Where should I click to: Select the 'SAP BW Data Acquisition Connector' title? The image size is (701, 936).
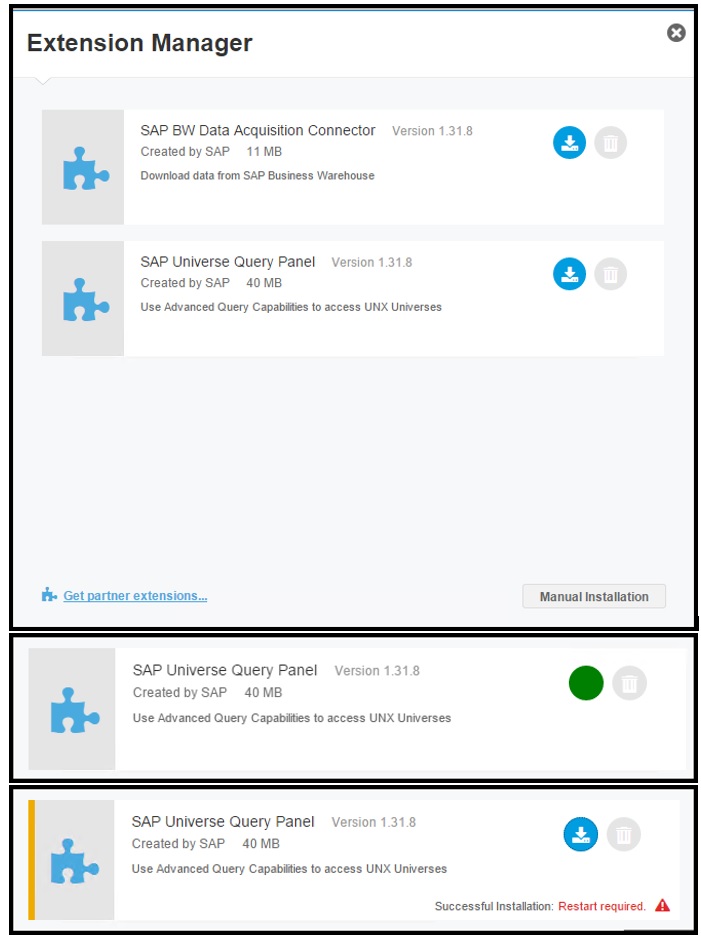pos(258,130)
